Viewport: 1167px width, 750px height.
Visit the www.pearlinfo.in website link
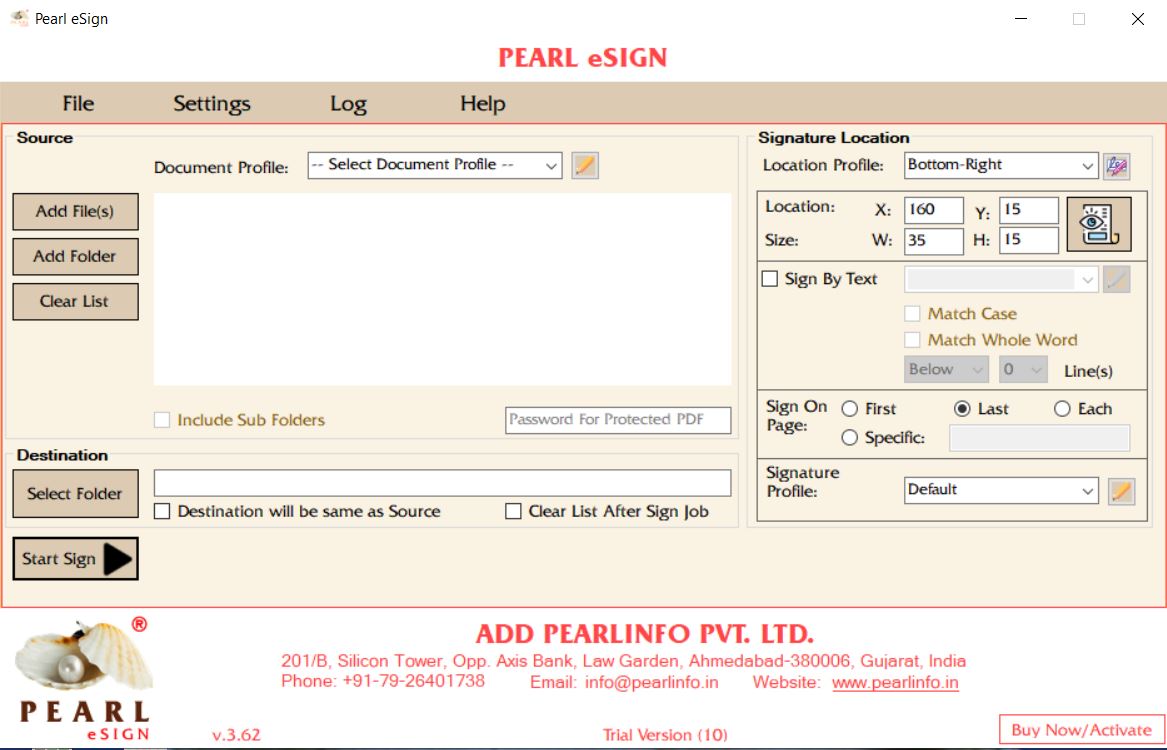(x=896, y=683)
